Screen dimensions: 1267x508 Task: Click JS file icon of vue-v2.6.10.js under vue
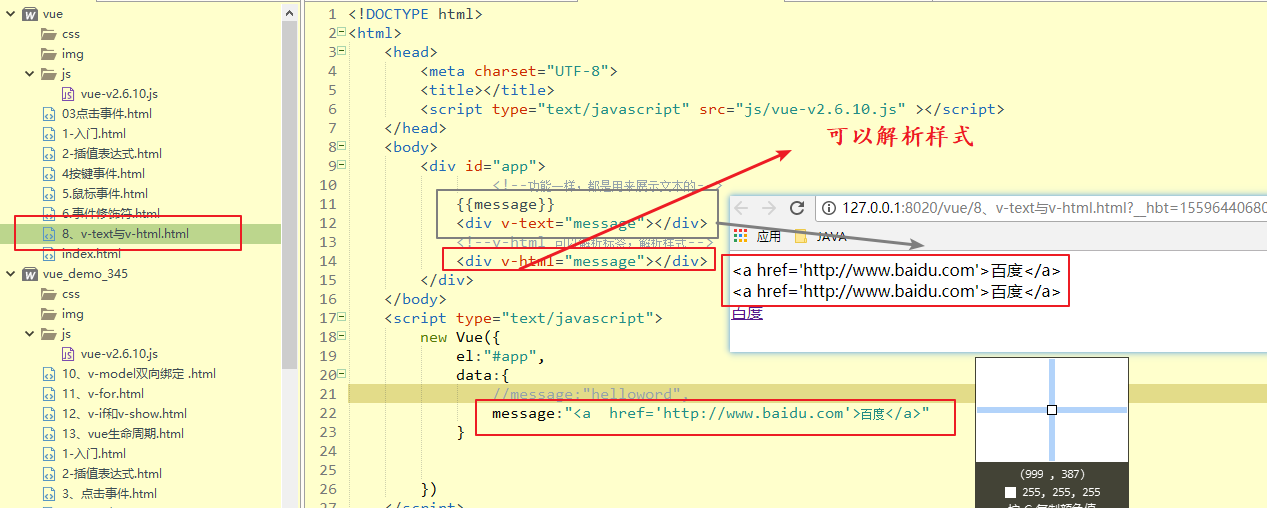68,94
